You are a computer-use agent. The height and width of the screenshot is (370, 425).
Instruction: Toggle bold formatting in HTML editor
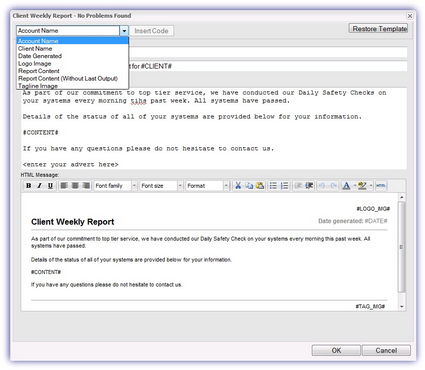(29, 186)
